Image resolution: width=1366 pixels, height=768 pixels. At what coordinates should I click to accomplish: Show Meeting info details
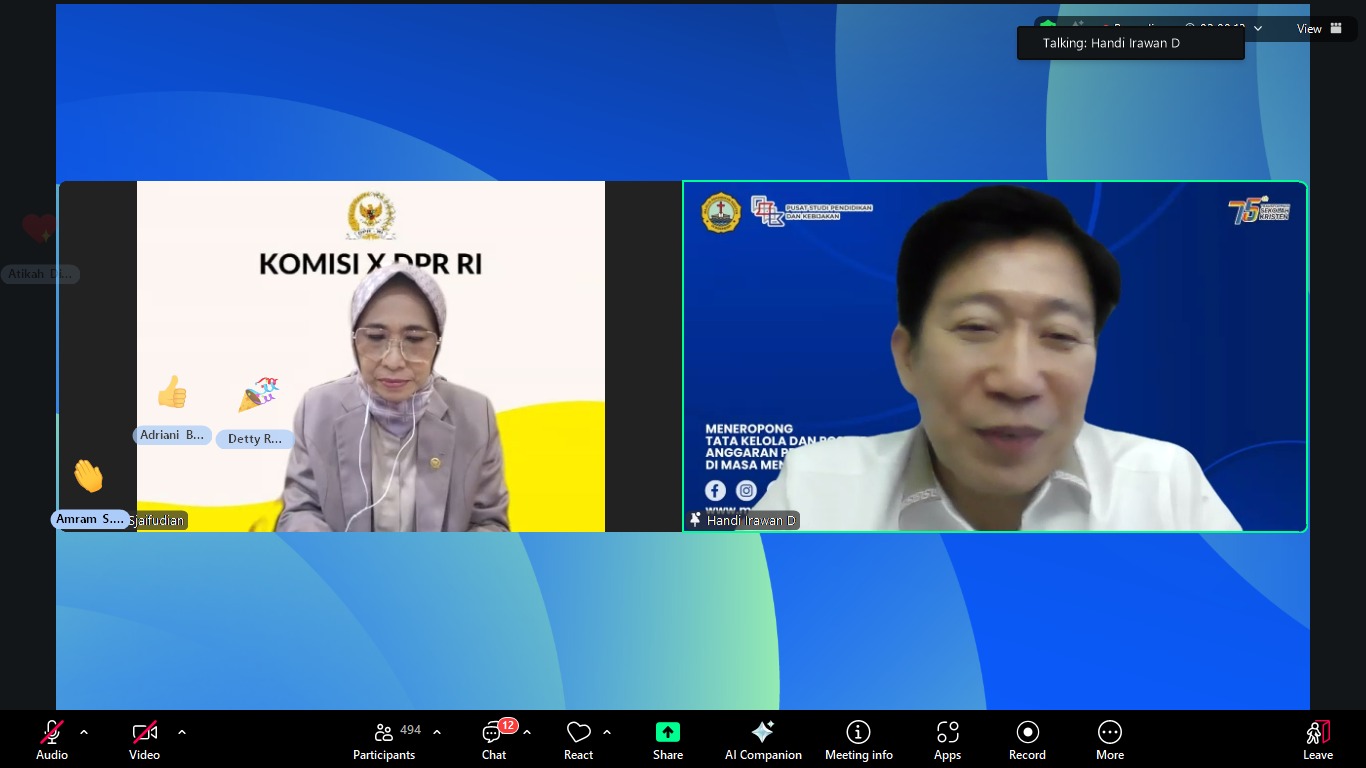coord(858,740)
